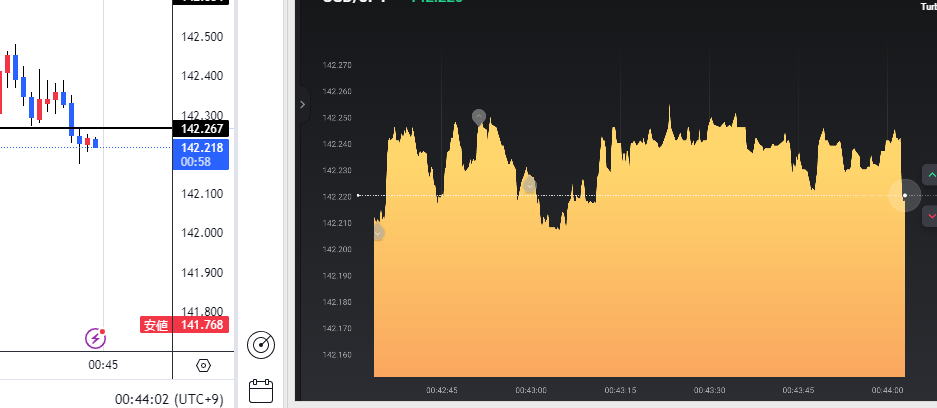The image size is (937, 408).
Task: Select the trade marker near 142.225
Action: (x=529, y=186)
